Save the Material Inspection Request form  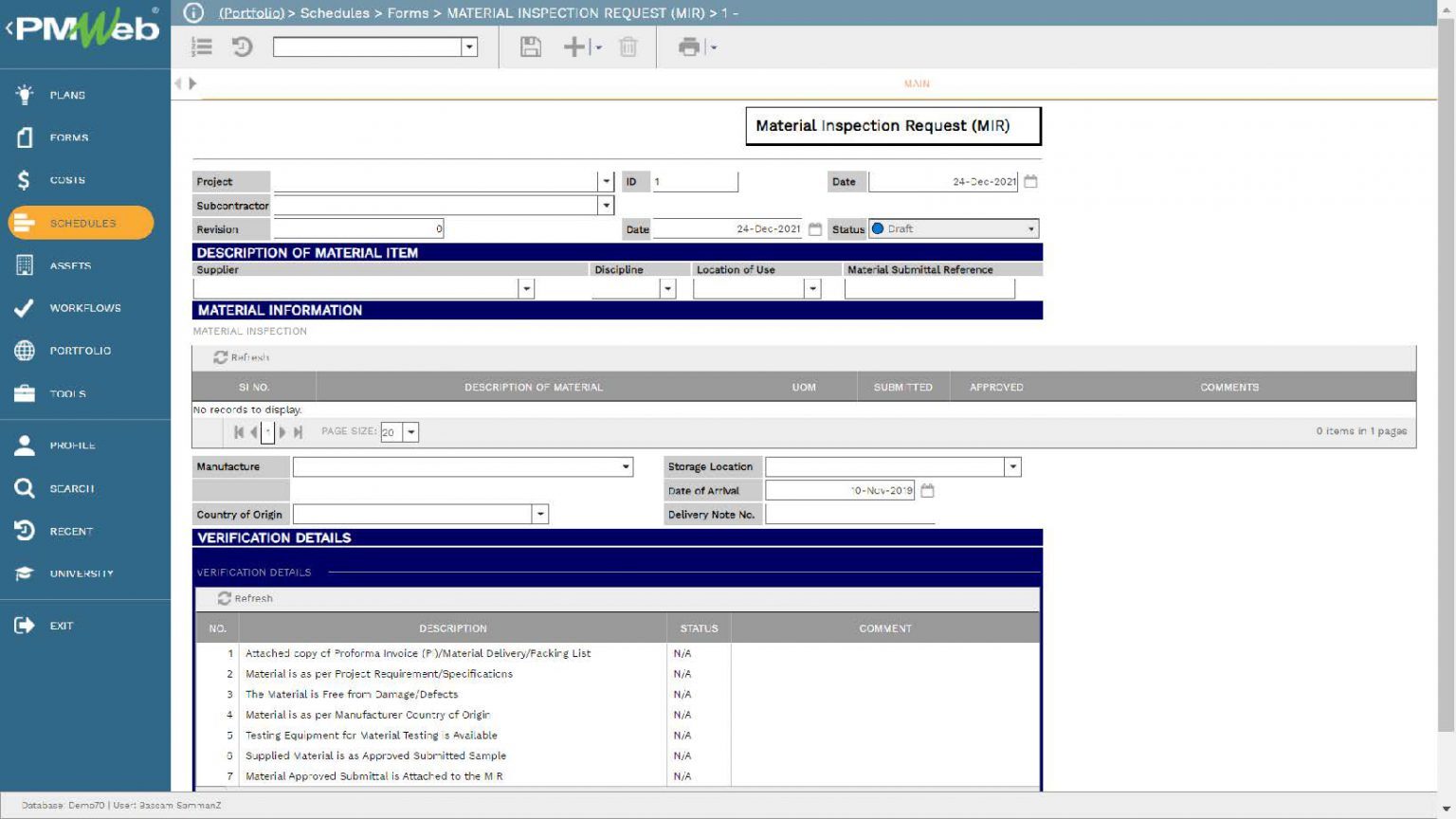[530, 46]
